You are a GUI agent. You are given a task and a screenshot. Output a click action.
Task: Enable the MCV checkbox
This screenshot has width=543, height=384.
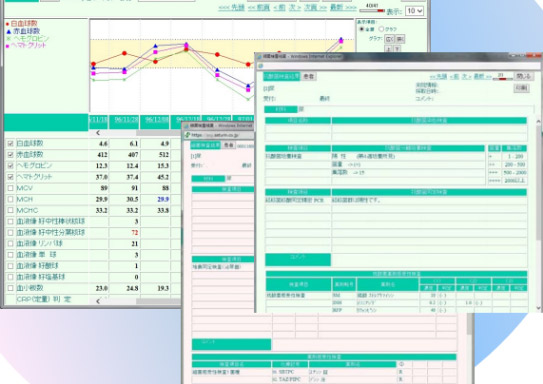[10, 188]
